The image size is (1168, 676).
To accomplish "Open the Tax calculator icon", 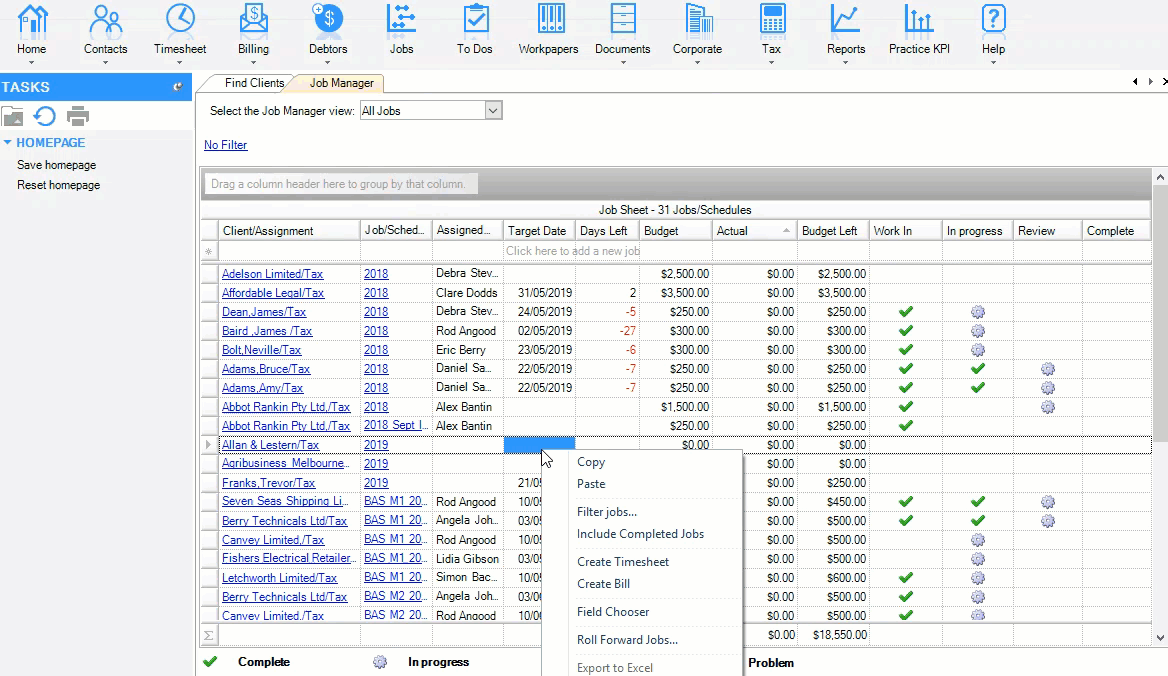I will (771, 20).
